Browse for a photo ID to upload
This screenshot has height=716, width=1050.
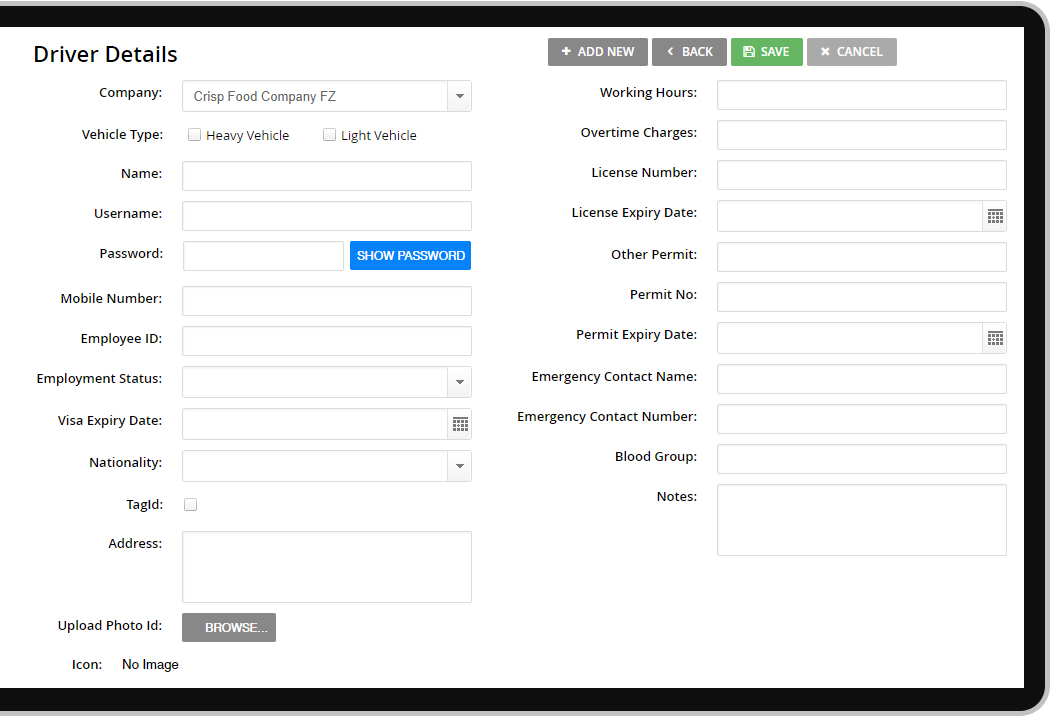point(229,628)
